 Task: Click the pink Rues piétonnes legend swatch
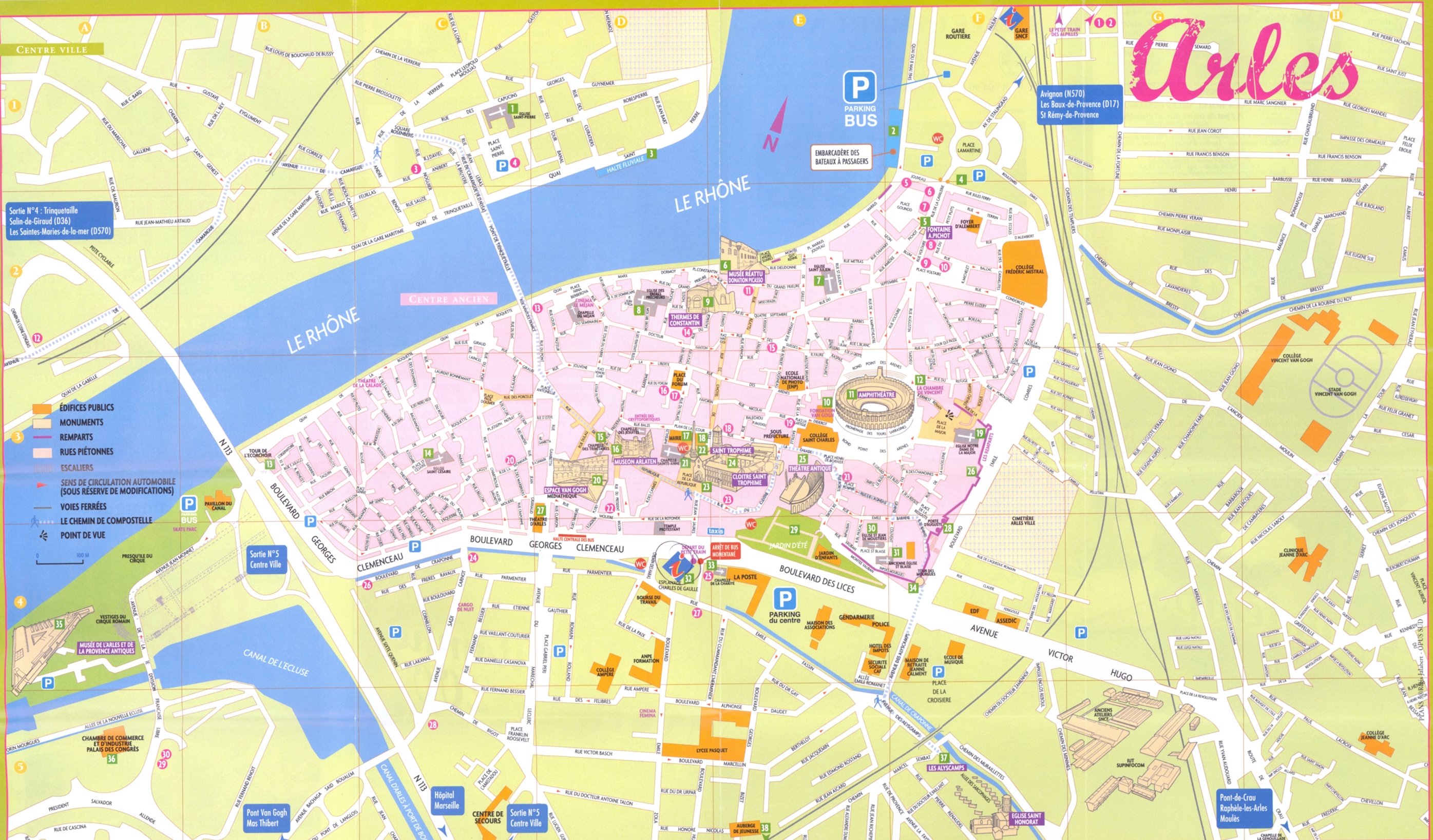(x=43, y=452)
